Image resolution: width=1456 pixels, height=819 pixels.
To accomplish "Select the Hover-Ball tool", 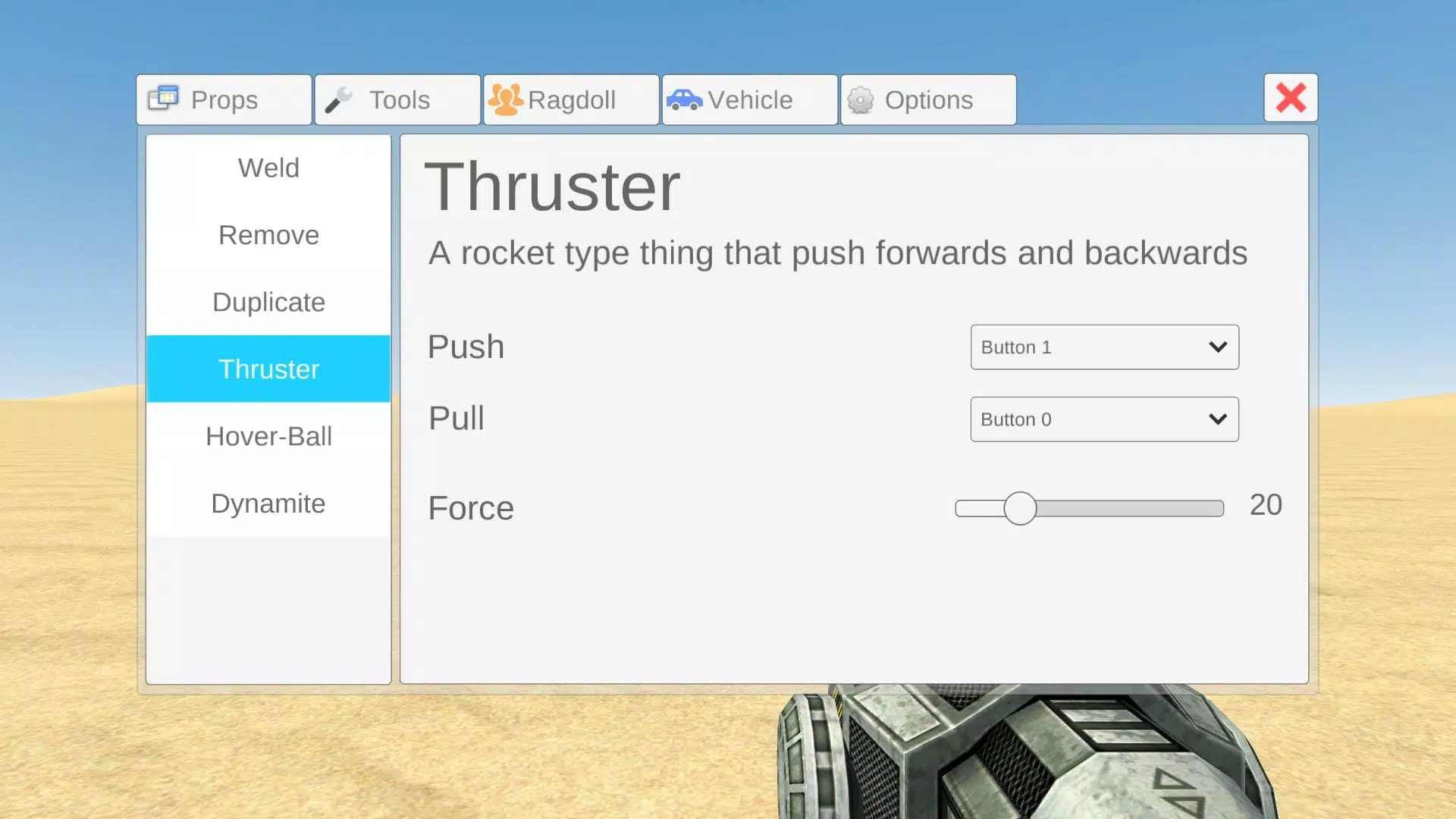I will (269, 436).
